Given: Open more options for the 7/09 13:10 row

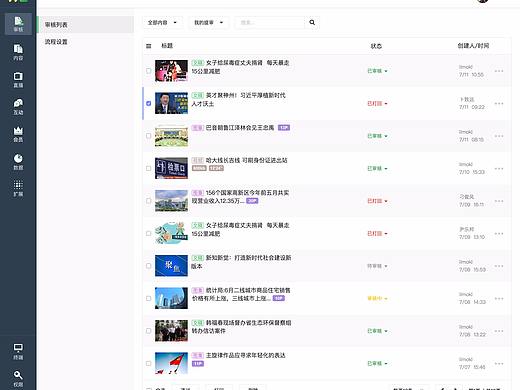Looking at the screenshot, I should (499, 233).
